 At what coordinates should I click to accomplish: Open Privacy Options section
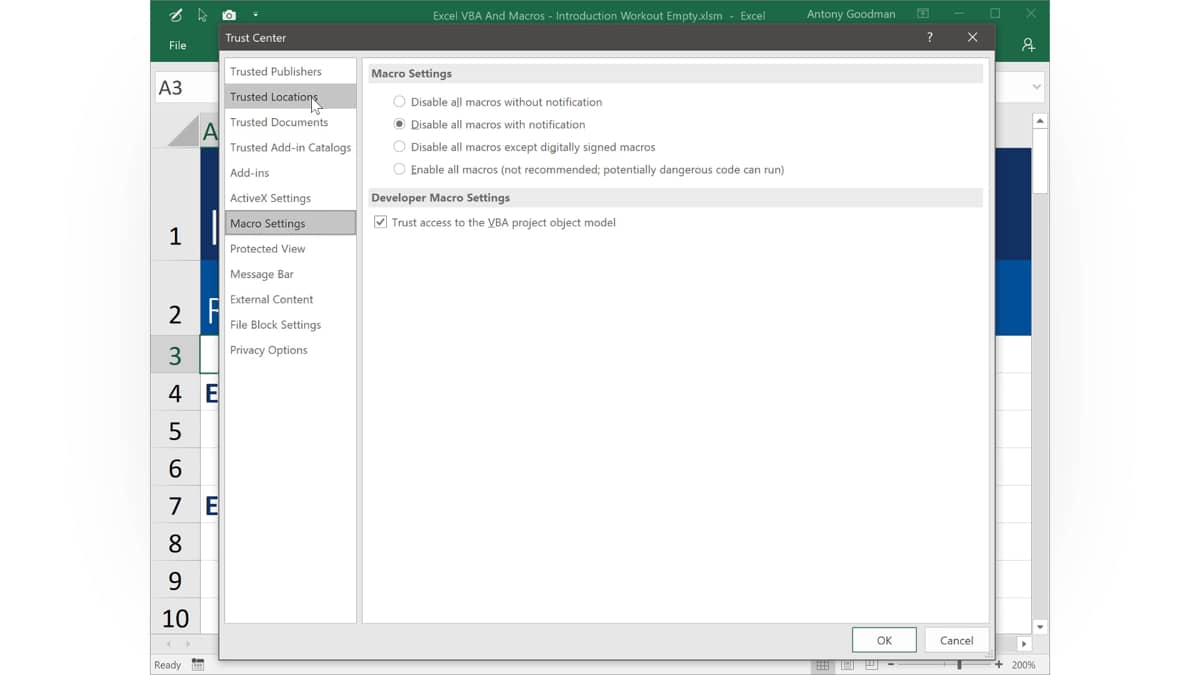tap(290, 350)
